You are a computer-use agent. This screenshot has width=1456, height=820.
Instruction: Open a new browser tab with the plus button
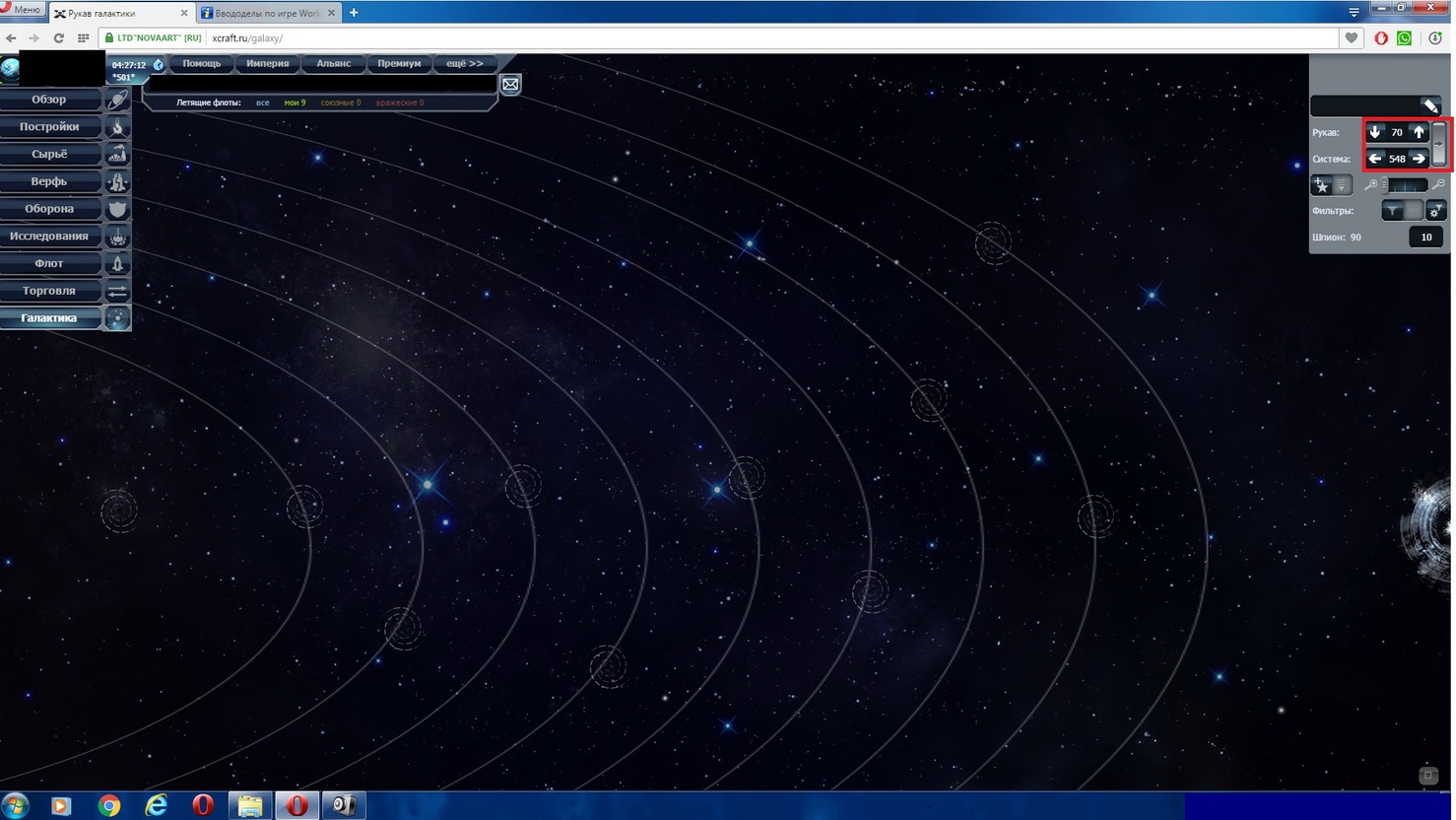pos(354,13)
